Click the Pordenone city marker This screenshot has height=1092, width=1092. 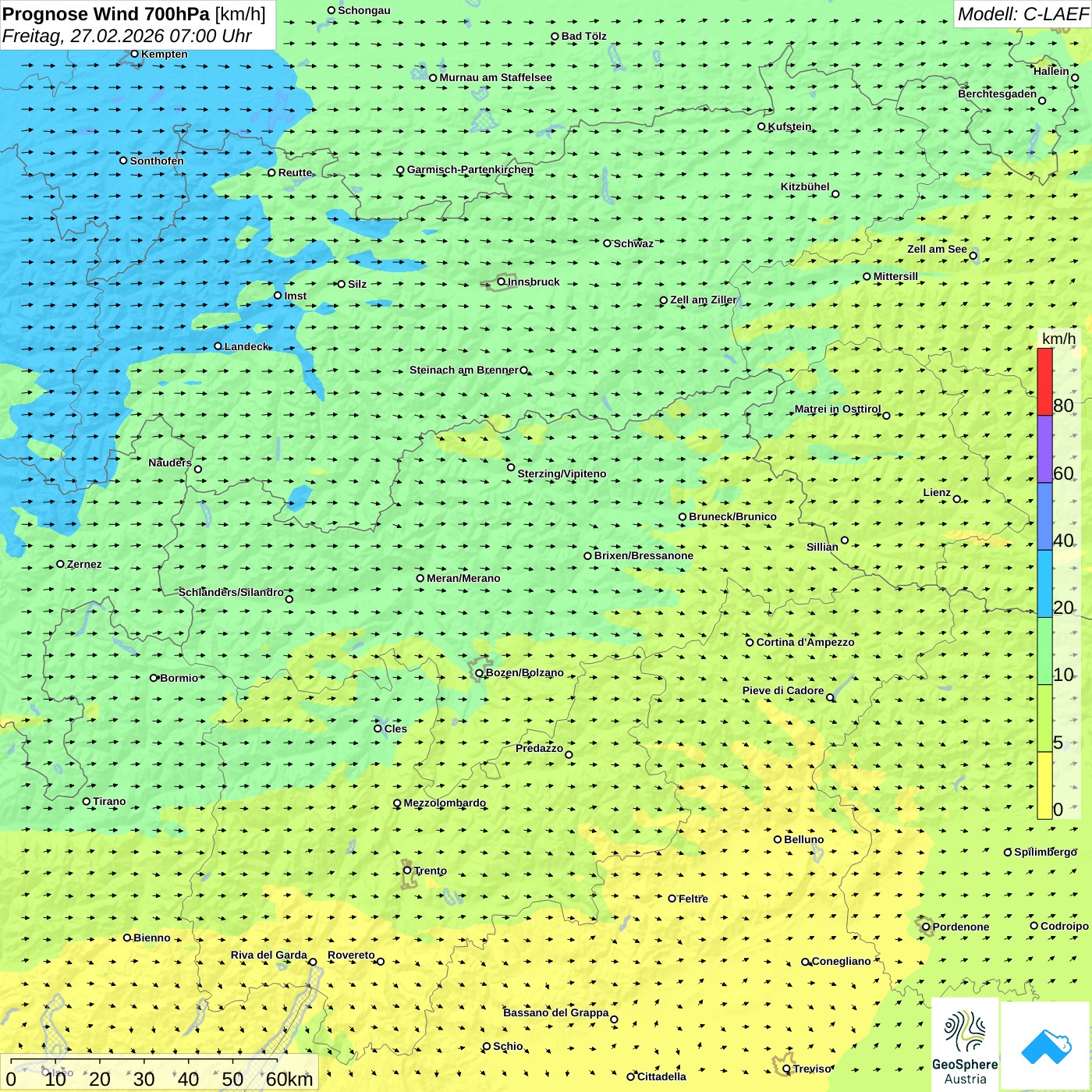pyautogui.click(x=926, y=927)
